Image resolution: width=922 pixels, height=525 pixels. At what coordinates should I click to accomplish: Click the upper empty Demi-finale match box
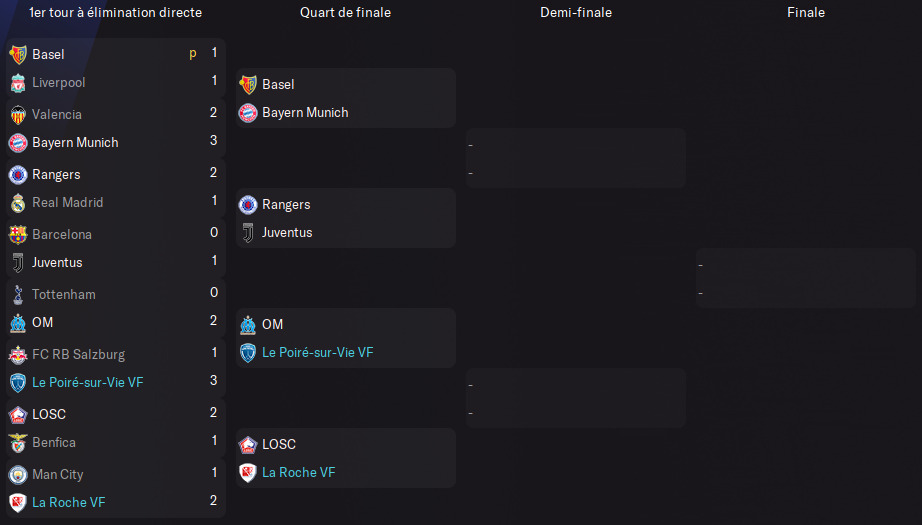click(x=576, y=158)
